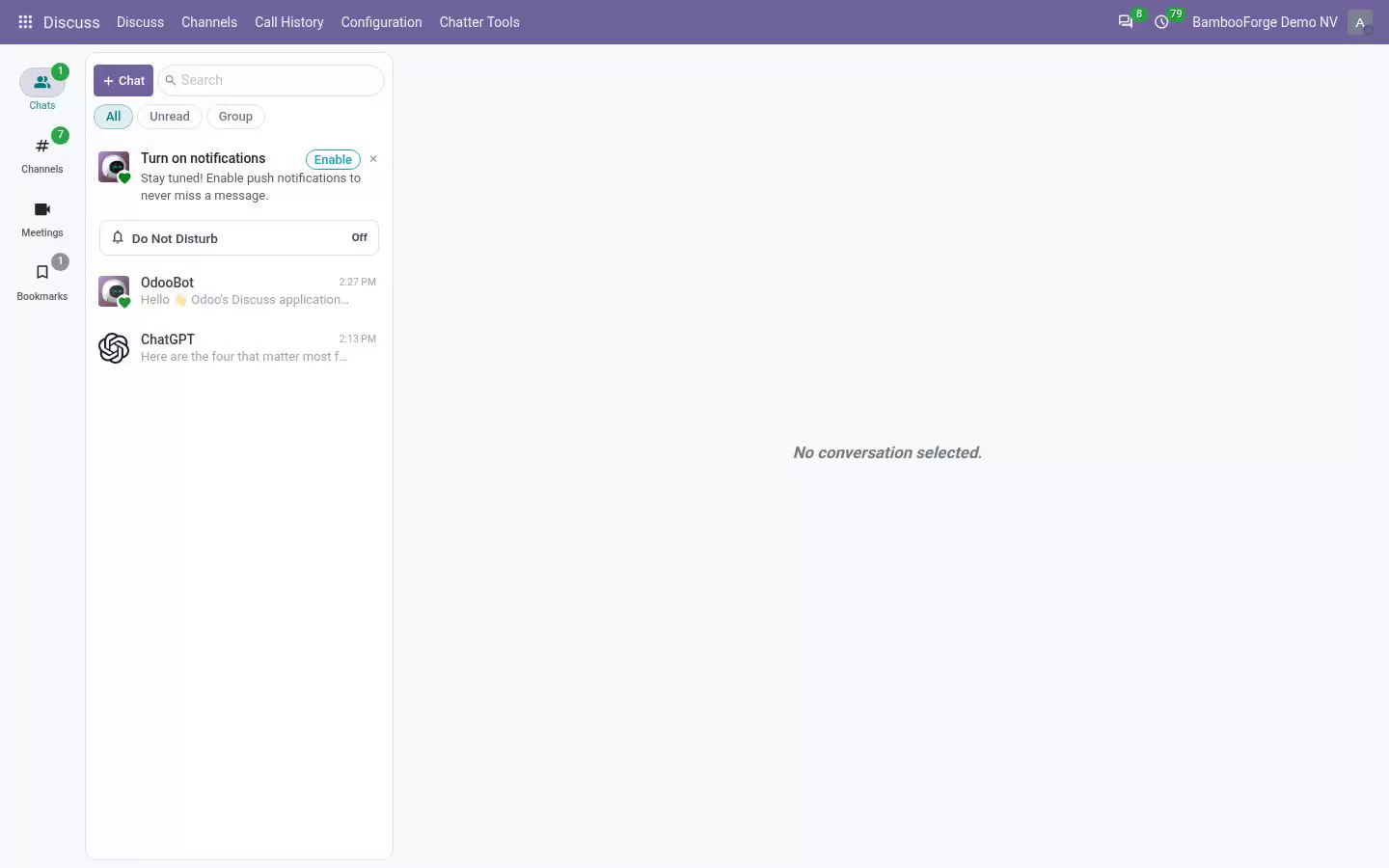This screenshot has width=1389, height=868.
Task: Open the Channels top menu
Action: (209, 22)
